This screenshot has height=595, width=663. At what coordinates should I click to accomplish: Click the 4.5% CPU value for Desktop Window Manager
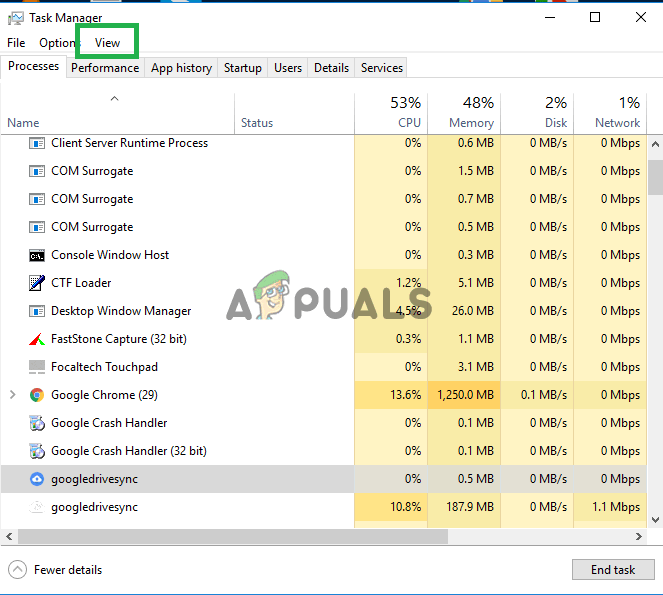coord(408,311)
